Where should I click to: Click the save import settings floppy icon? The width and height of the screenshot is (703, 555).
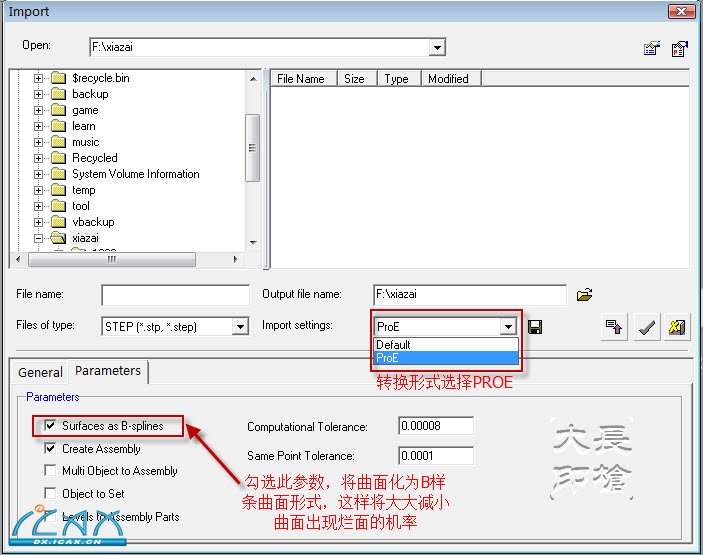click(x=535, y=327)
